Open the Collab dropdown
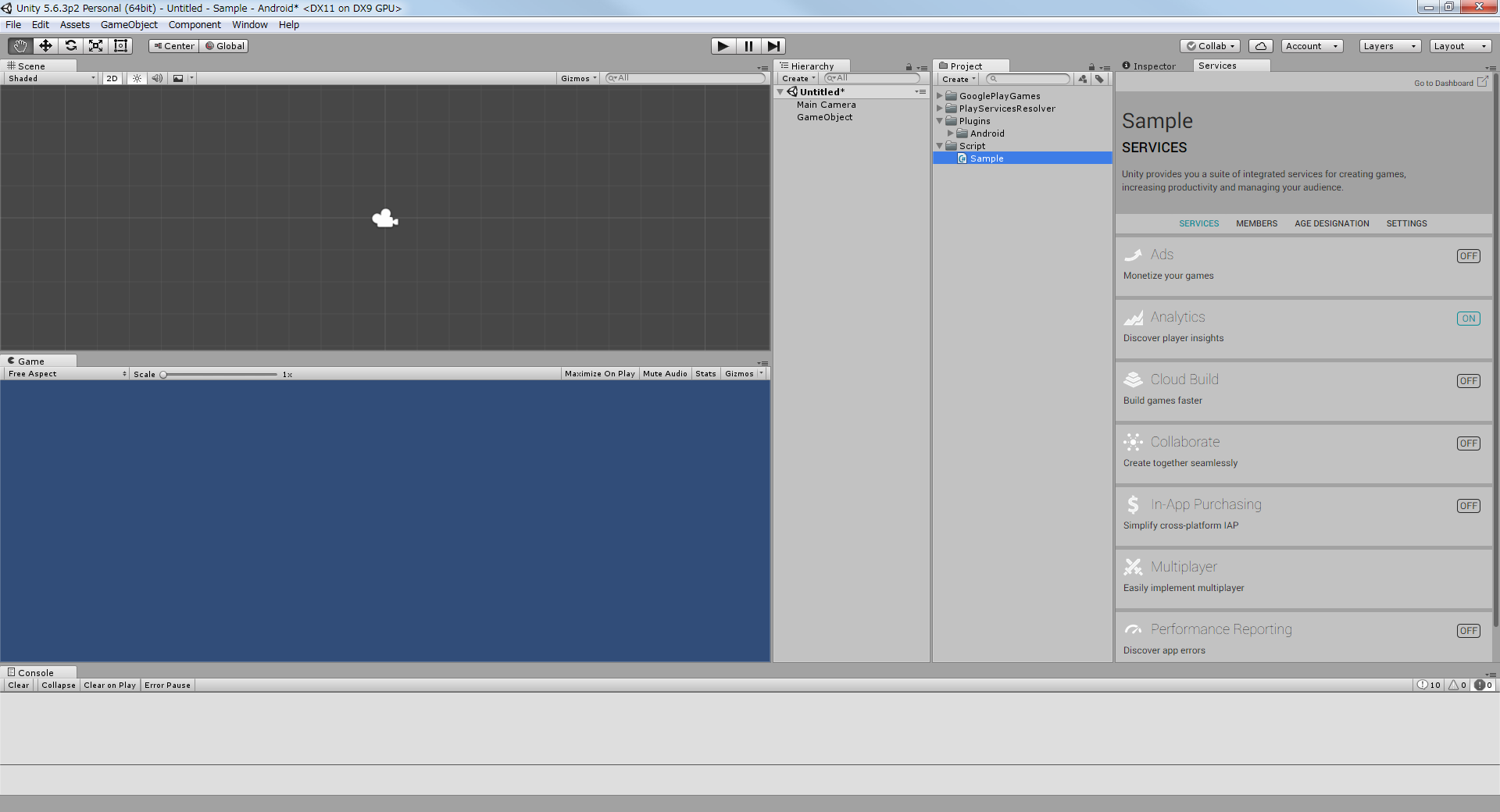The image size is (1500, 812). [1211, 46]
